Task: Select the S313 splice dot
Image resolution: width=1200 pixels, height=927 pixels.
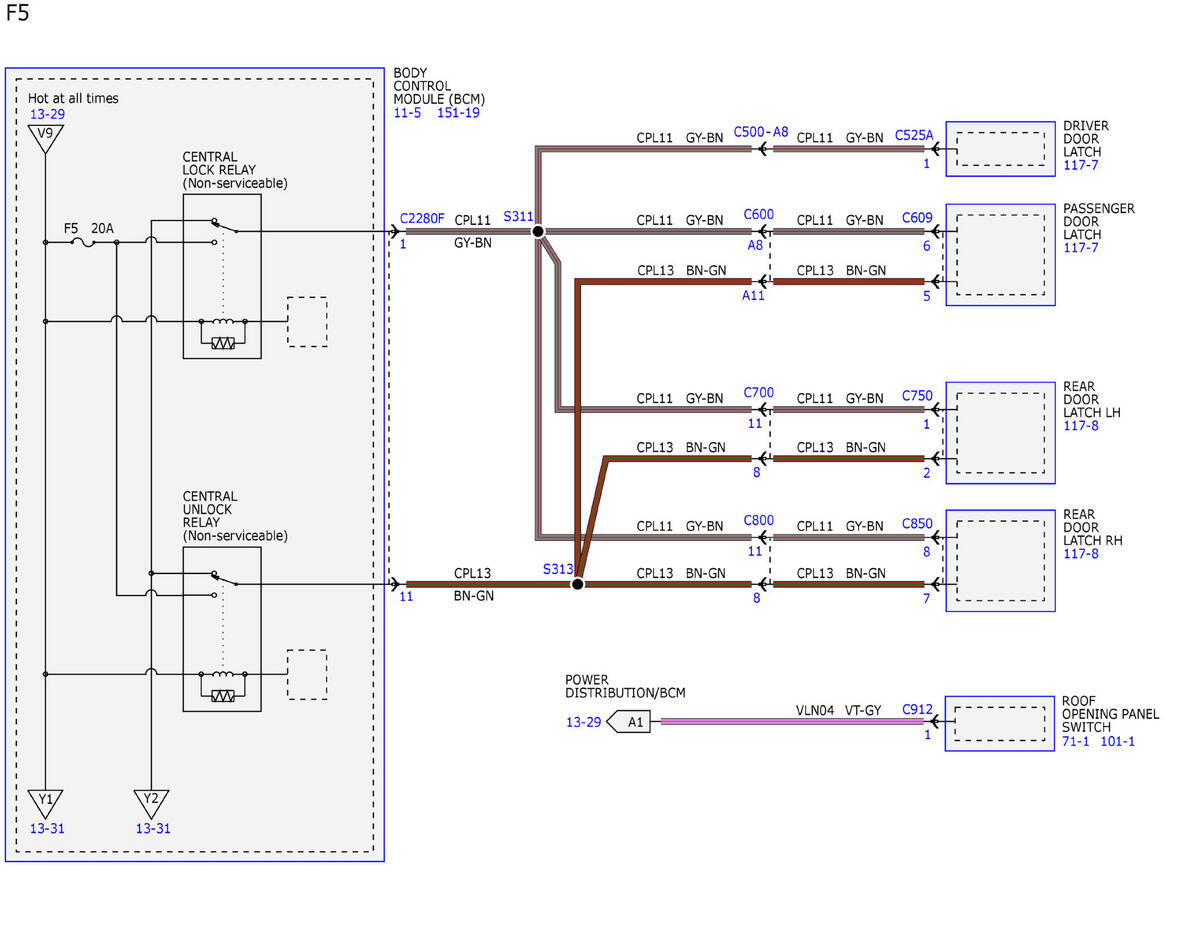Action: click(577, 584)
